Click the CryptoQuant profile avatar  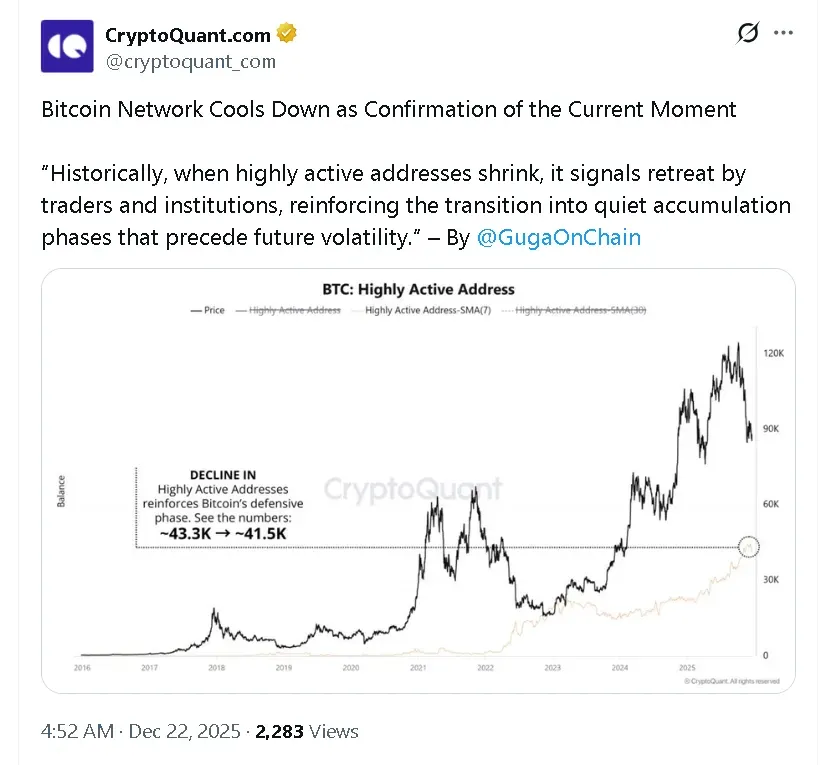click(67, 46)
